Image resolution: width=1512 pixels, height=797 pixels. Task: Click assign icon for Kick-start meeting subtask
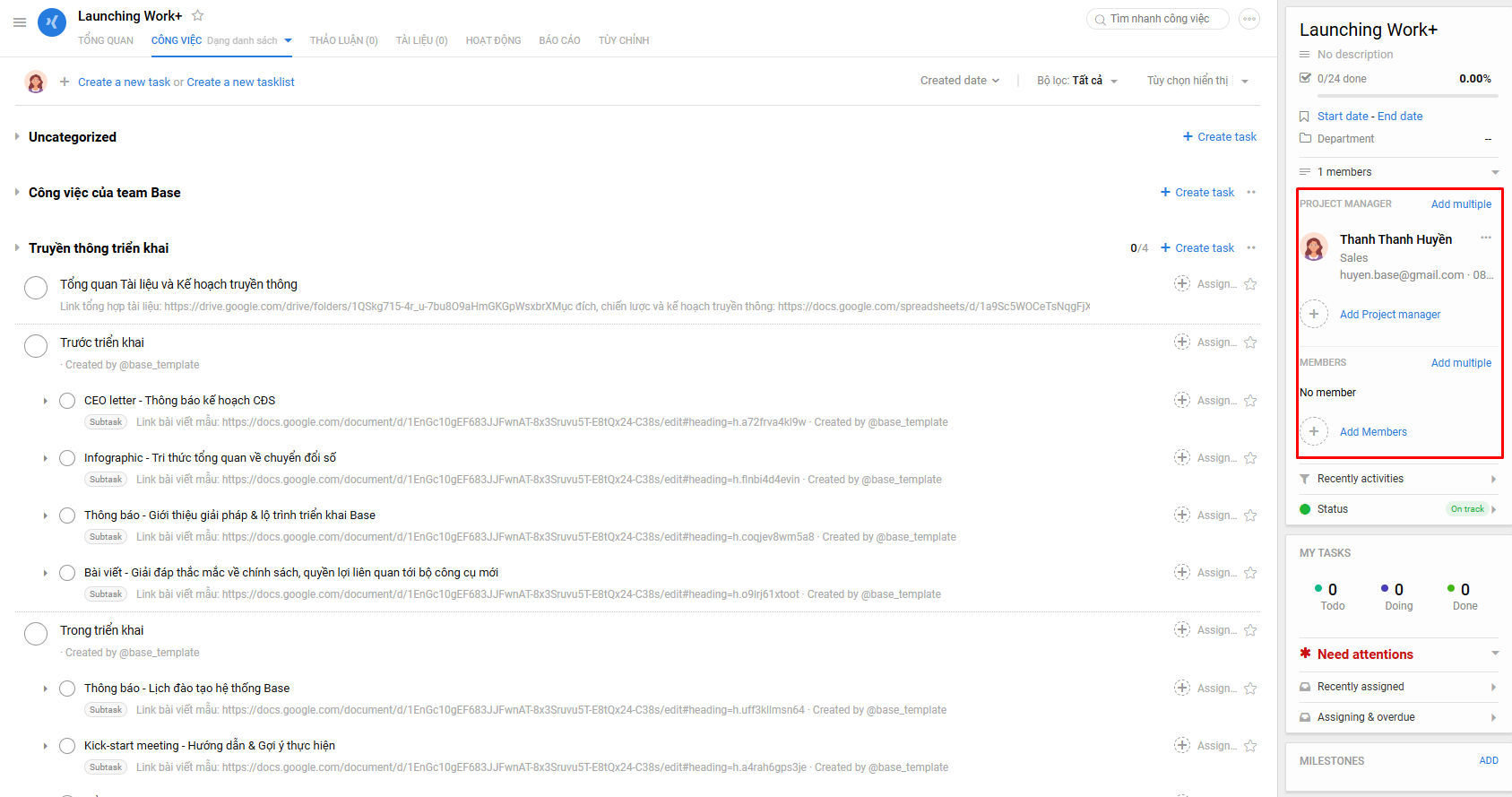pyautogui.click(x=1182, y=745)
